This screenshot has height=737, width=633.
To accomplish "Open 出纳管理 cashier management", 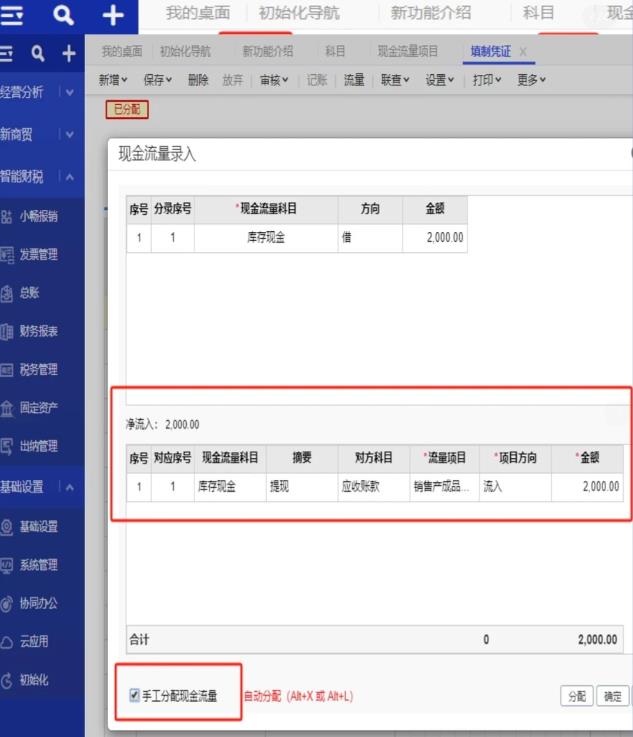I will coord(38,446).
